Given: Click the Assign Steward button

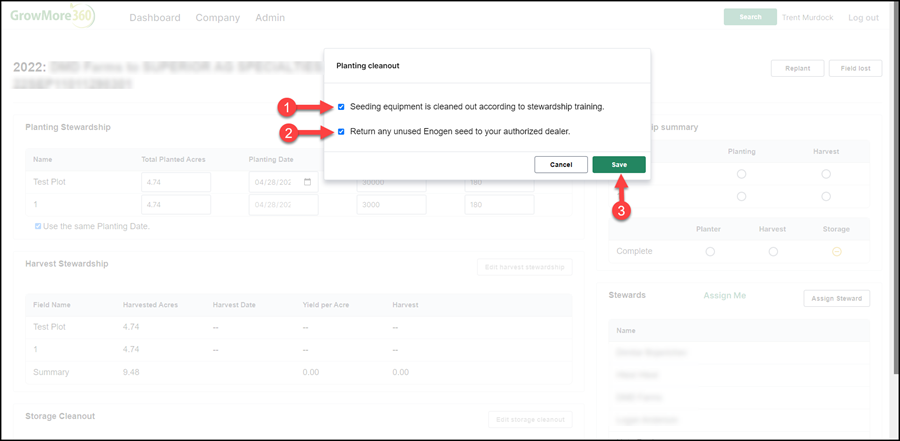Looking at the screenshot, I should (836, 299).
